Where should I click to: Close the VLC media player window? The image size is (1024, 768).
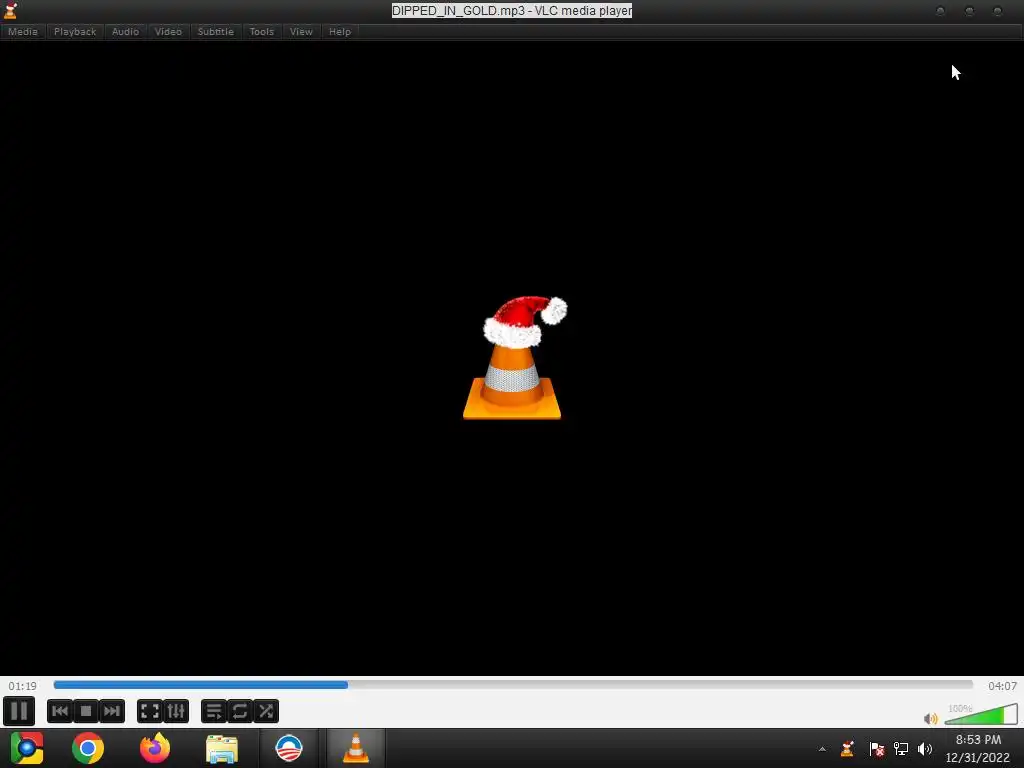pos(997,11)
